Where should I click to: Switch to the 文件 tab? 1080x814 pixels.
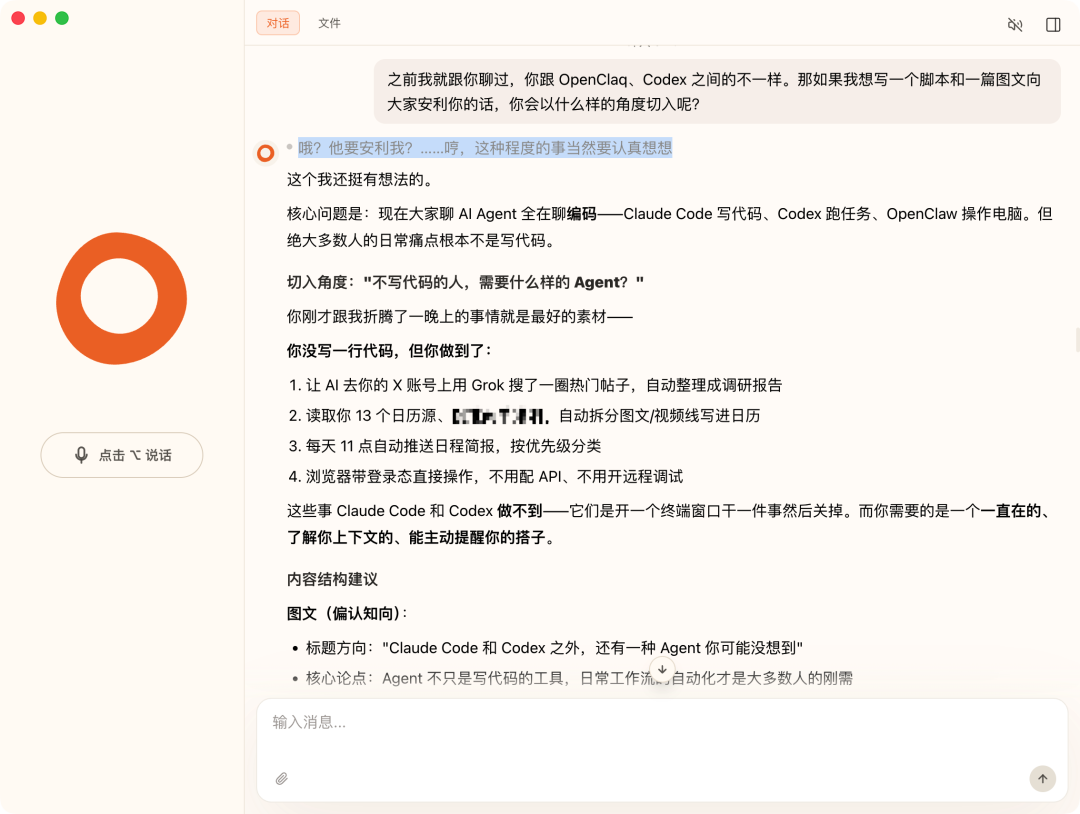click(x=330, y=23)
